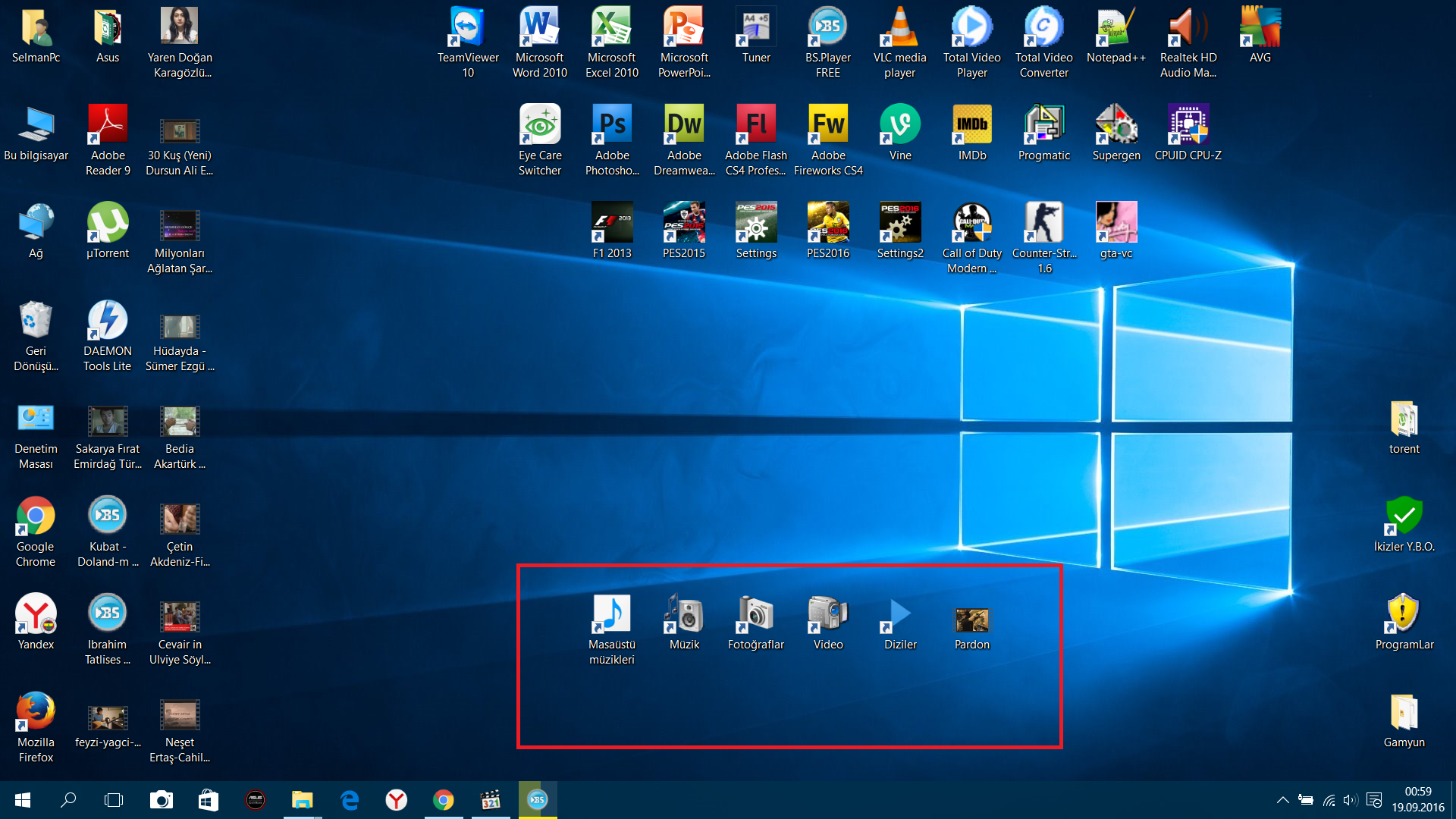This screenshot has width=1456, height=819.
Task: Click Adobe Fireworks CS4 icon
Action: 828,140
